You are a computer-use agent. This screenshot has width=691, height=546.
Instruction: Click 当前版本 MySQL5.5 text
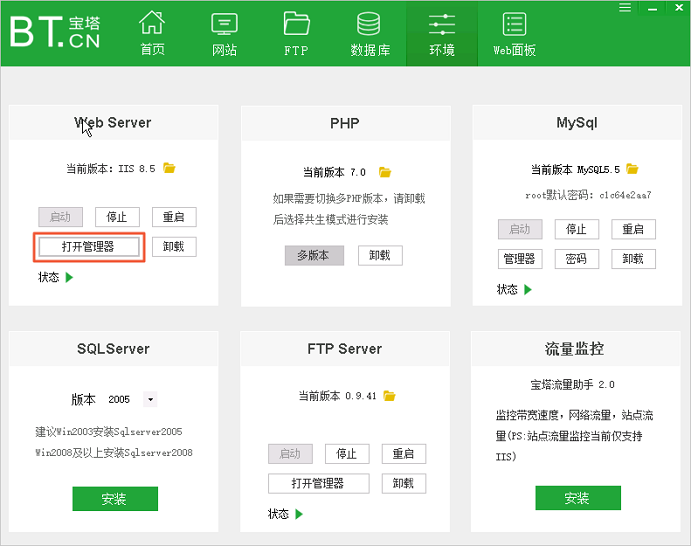point(575,169)
